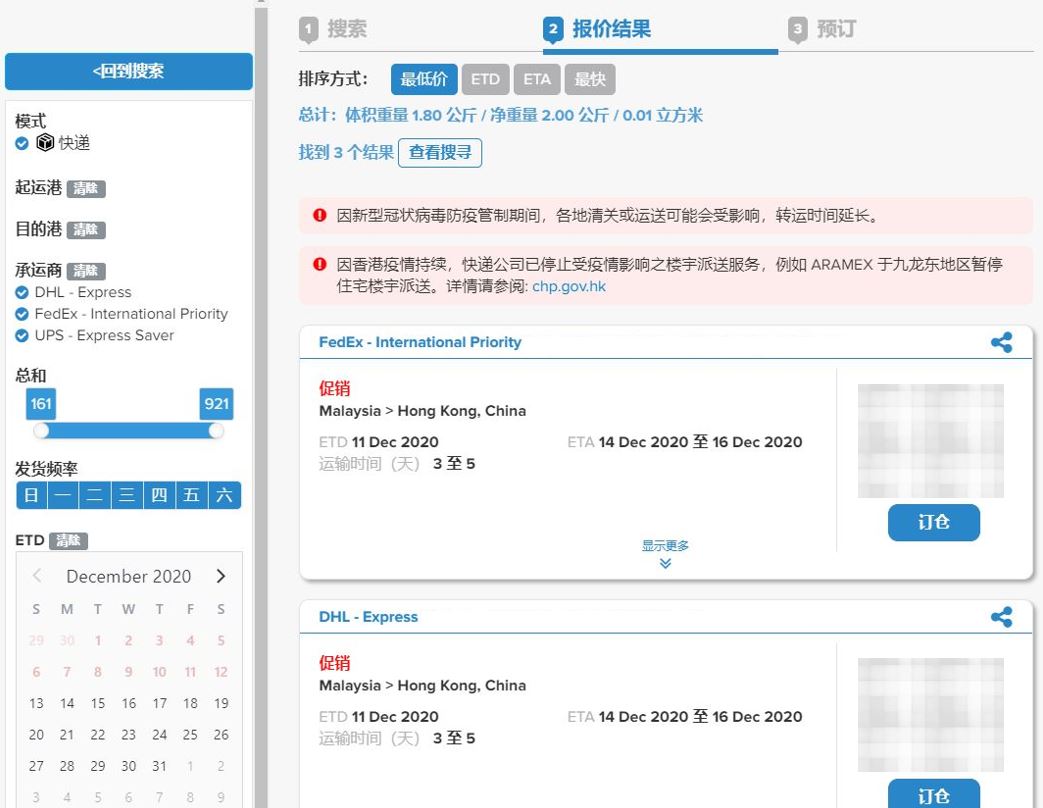Select December 21 in ETD calendar
The width and height of the screenshot is (1043, 808).
[x=67, y=735]
